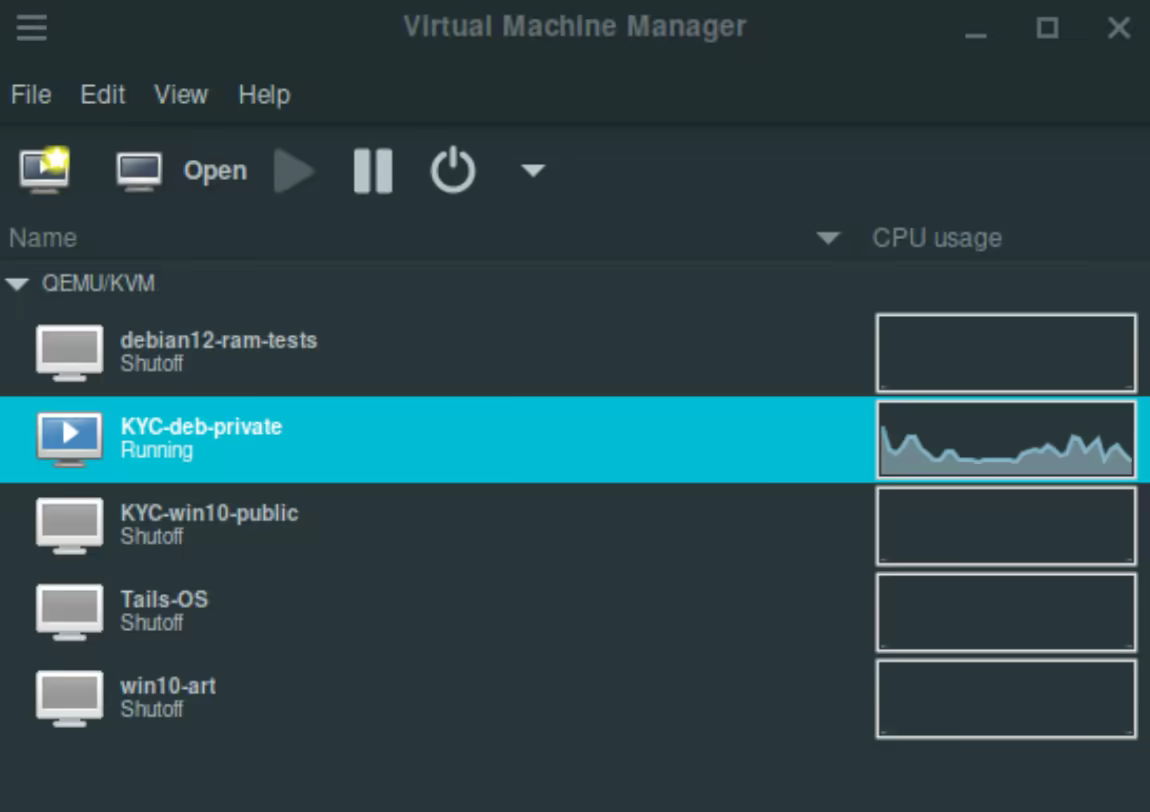This screenshot has width=1150, height=812.
Task: Click Tails-OS CPU graph box
Action: coord(1006,612)
